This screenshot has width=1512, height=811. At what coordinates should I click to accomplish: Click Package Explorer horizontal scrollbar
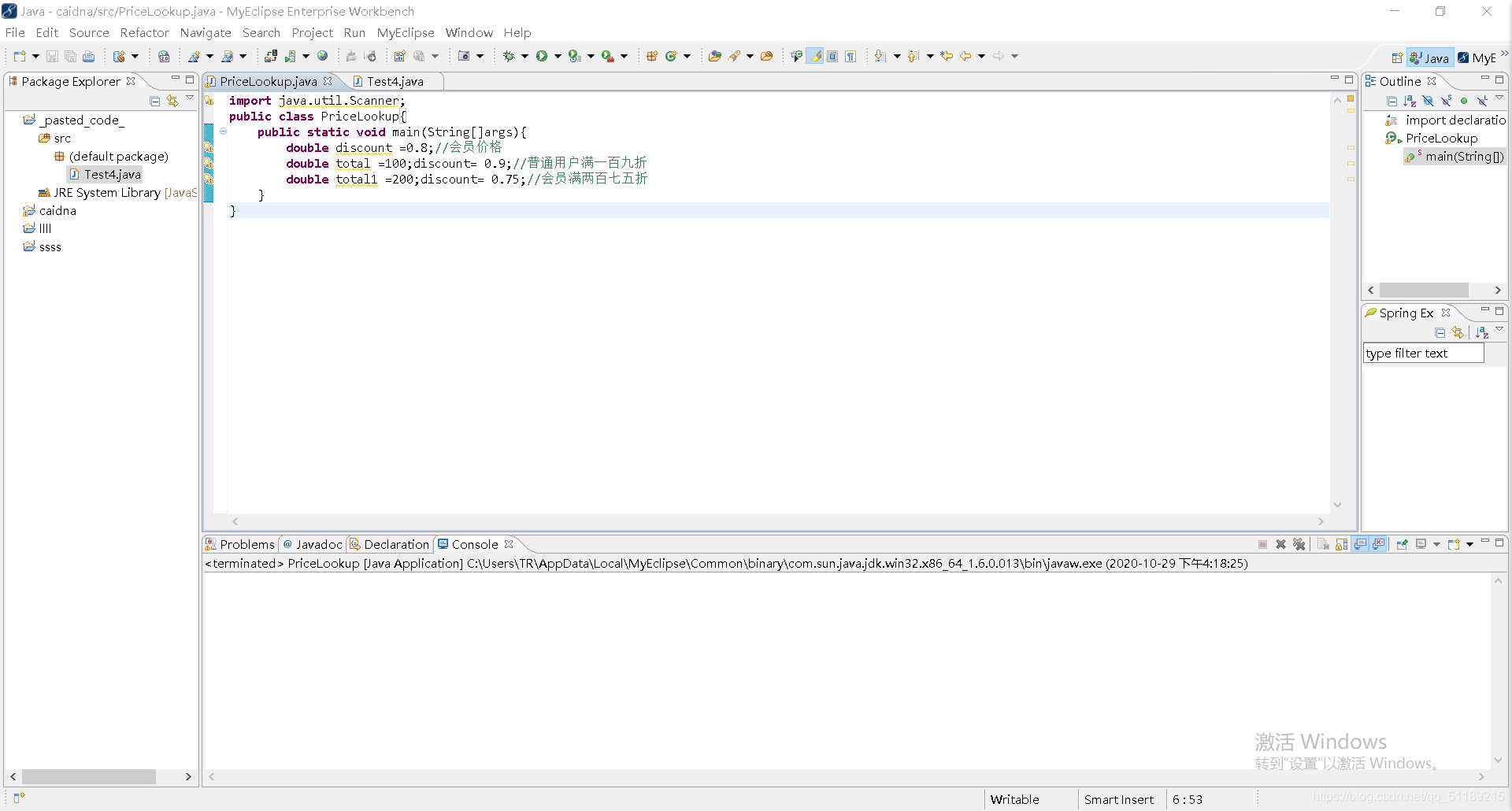click(x=89, y=776)
